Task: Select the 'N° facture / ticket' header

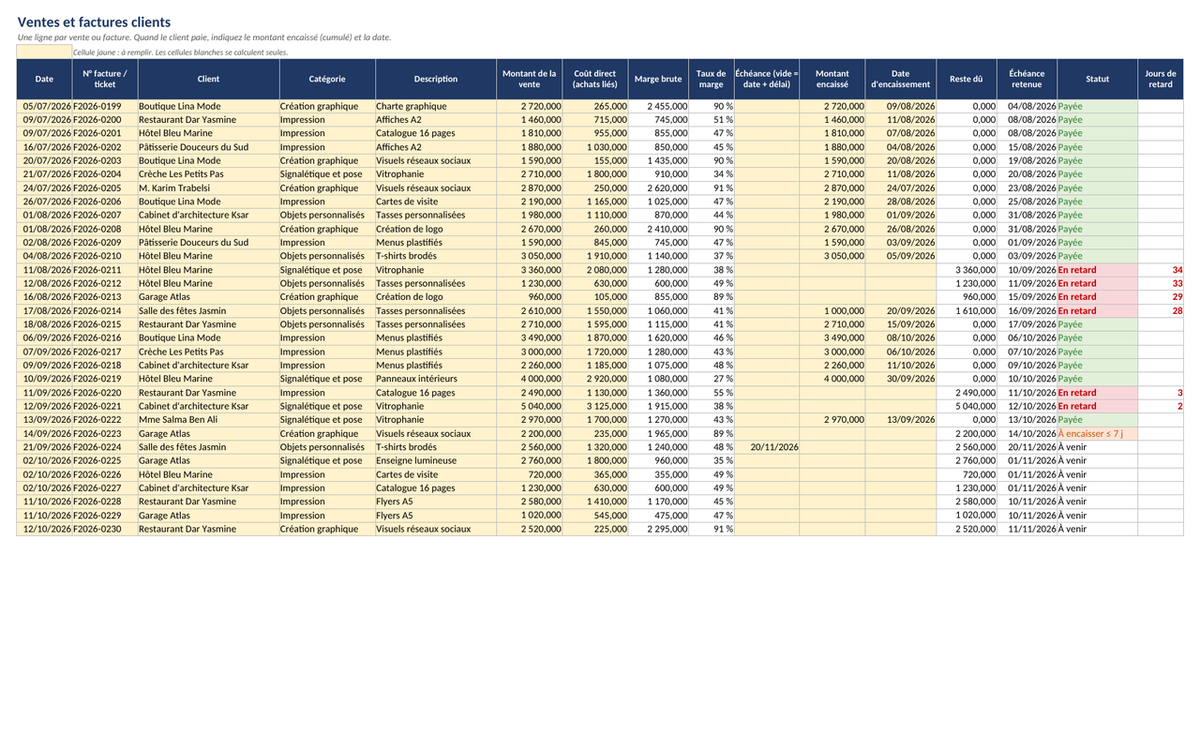Action: coord(104,79)
